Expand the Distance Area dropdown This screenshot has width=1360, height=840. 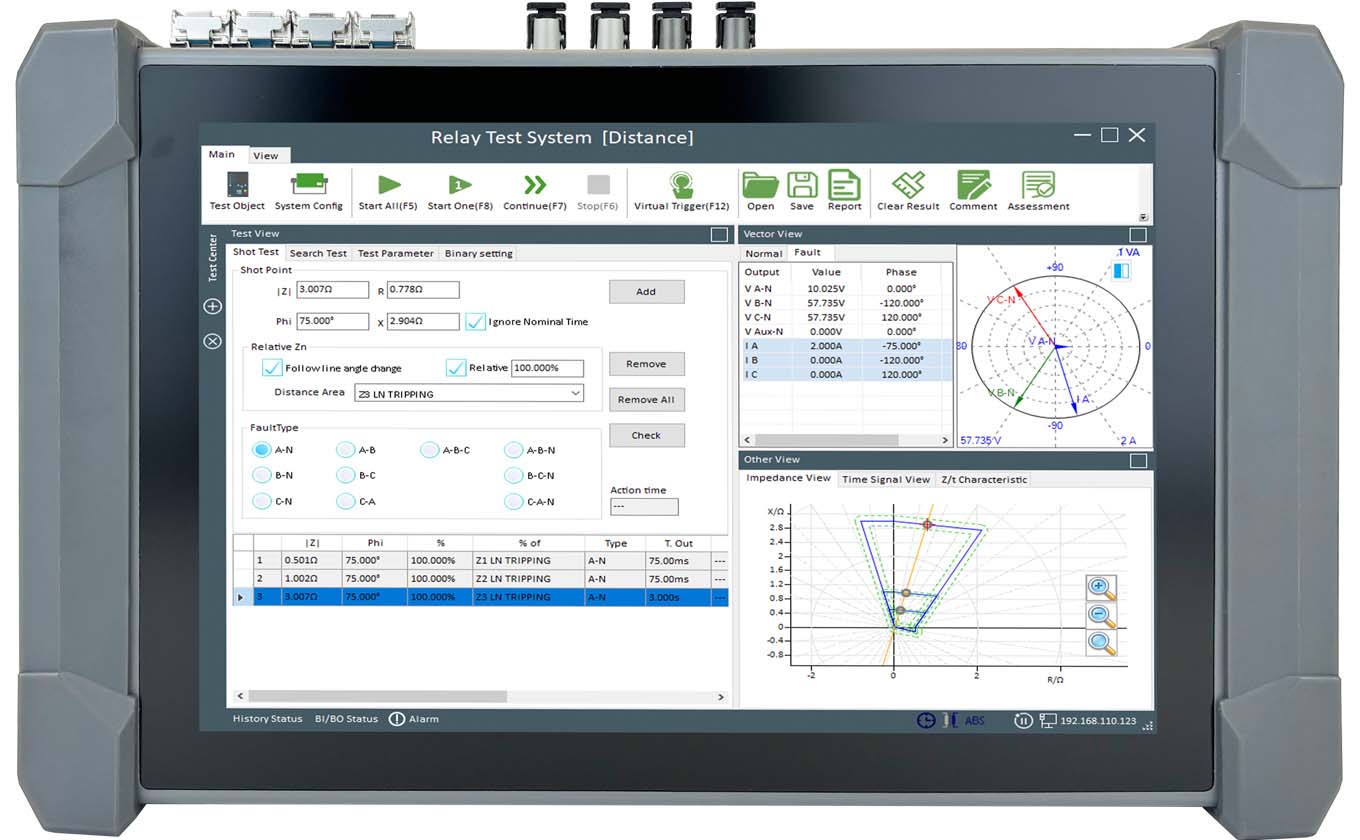[576, 394]
